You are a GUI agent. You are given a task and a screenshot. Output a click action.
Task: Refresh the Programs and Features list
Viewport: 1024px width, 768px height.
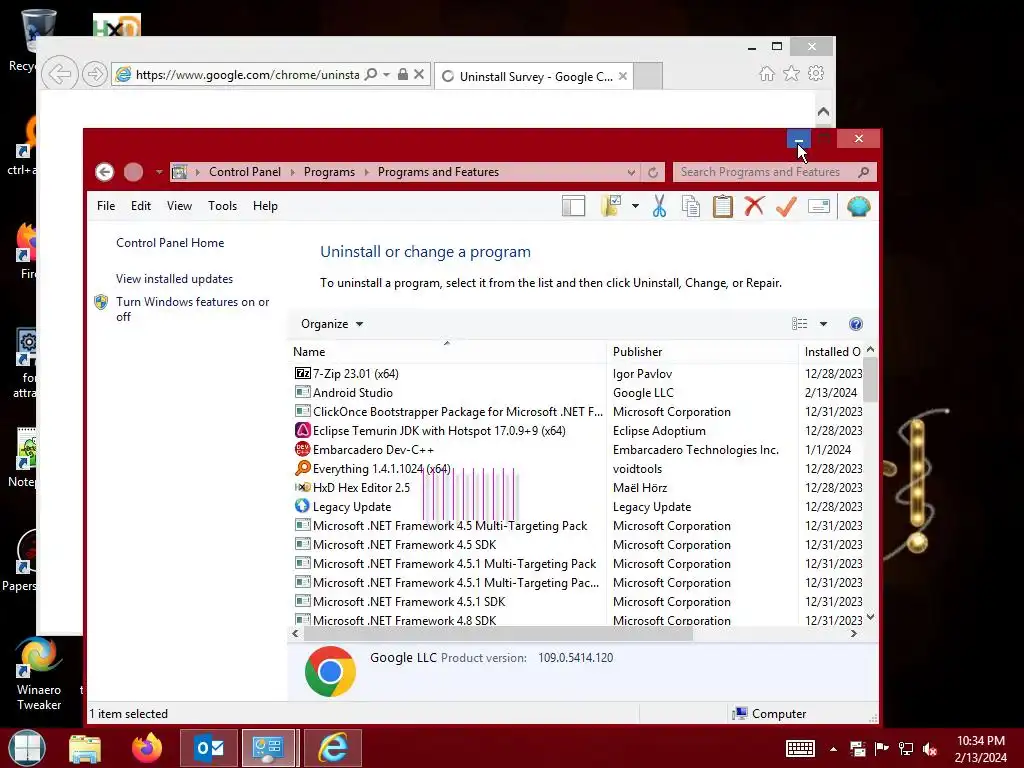(652, 172)
